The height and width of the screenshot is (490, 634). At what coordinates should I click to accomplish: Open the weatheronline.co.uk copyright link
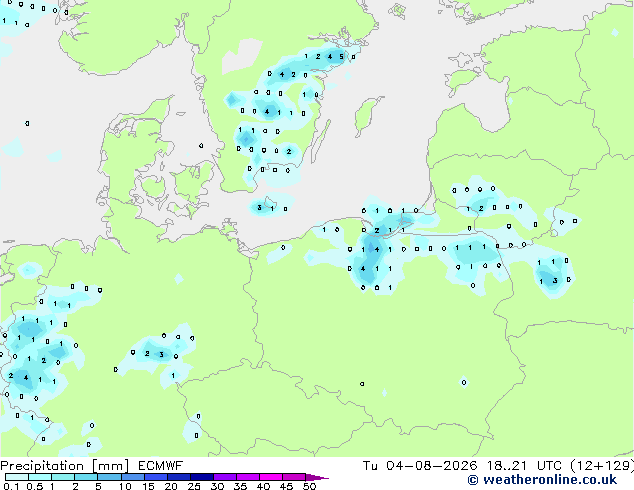pos(542,480)
